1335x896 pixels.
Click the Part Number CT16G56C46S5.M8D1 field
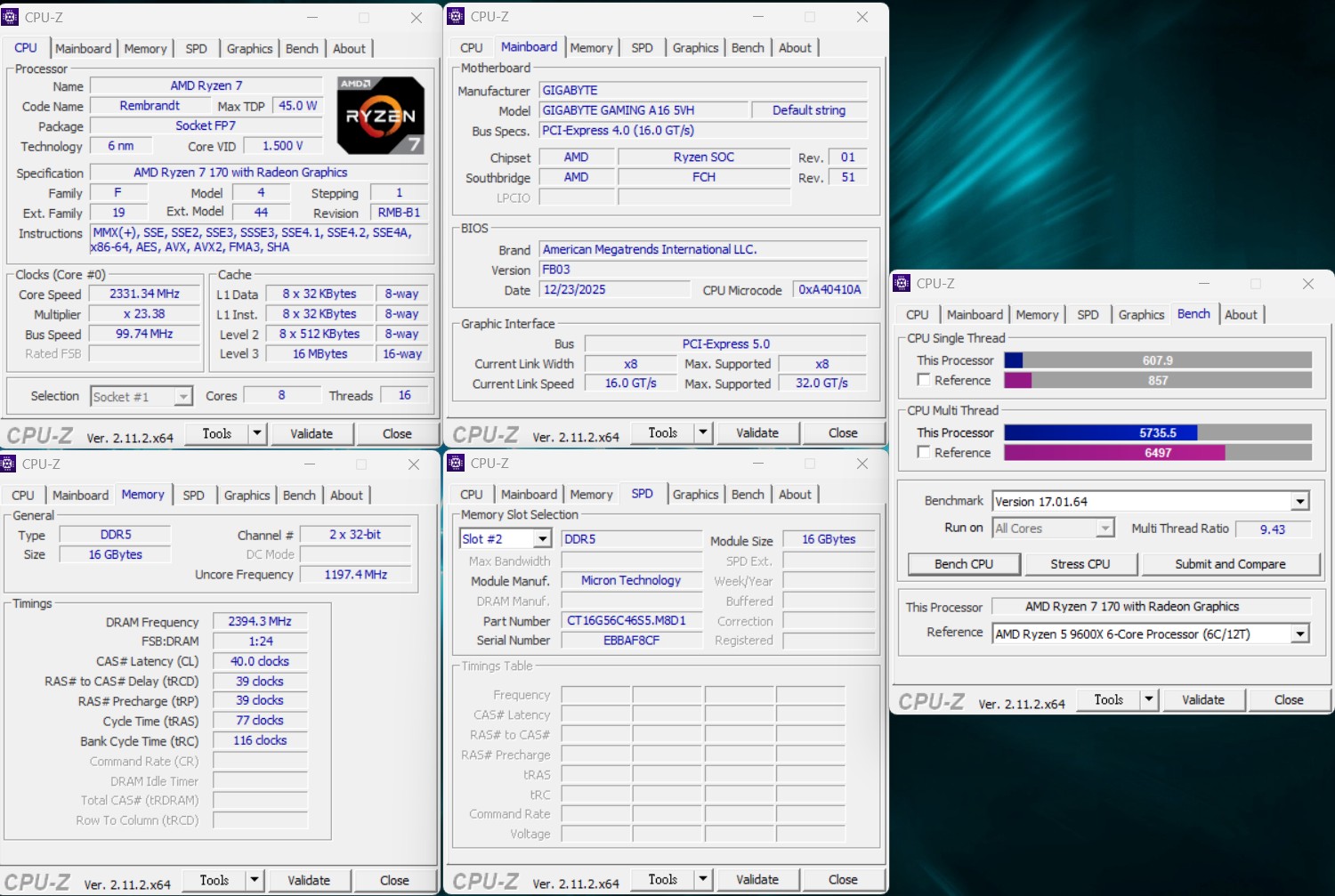(x=631, y=621)
